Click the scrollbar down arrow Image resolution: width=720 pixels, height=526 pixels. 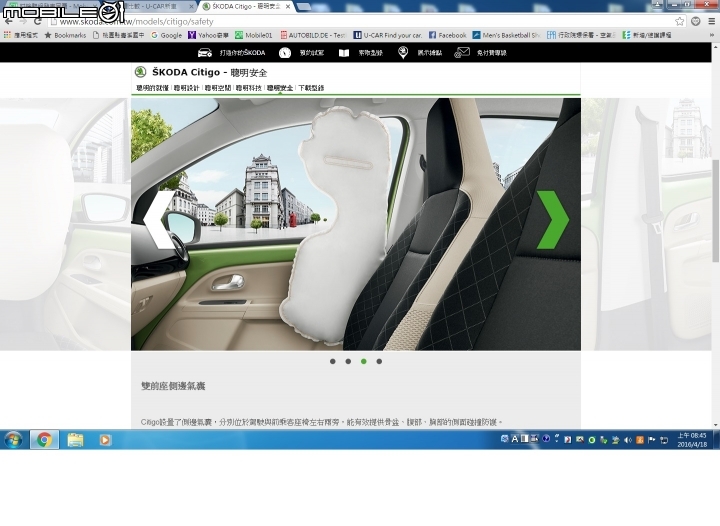[715, 425]
